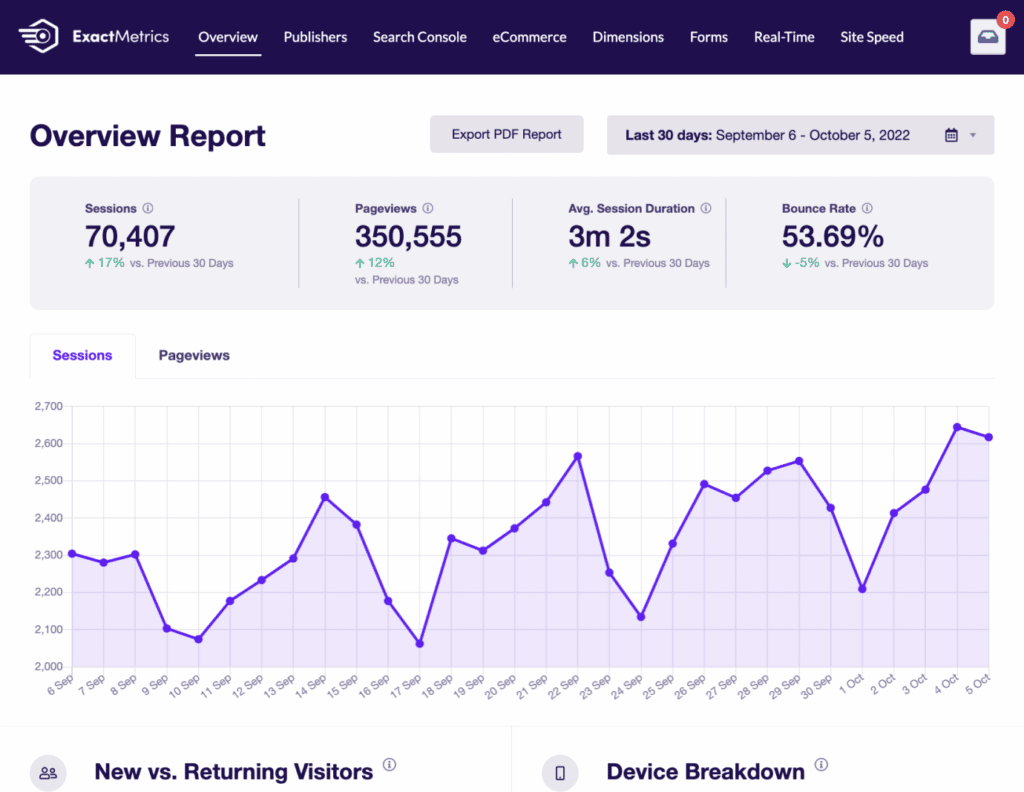Click the visitors people icon
The width and height of the screenshot is (1024, 792).
click(x=48, y=772)
